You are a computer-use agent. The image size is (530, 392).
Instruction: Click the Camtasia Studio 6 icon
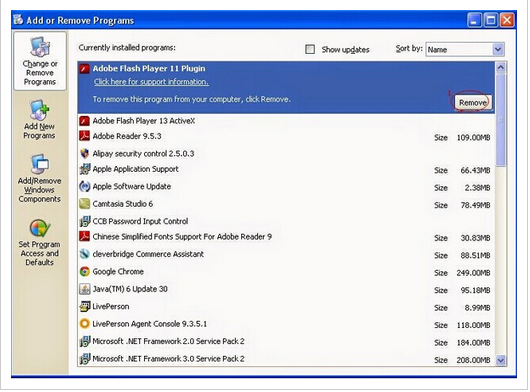pyautogui.click(x=85, y=204)
